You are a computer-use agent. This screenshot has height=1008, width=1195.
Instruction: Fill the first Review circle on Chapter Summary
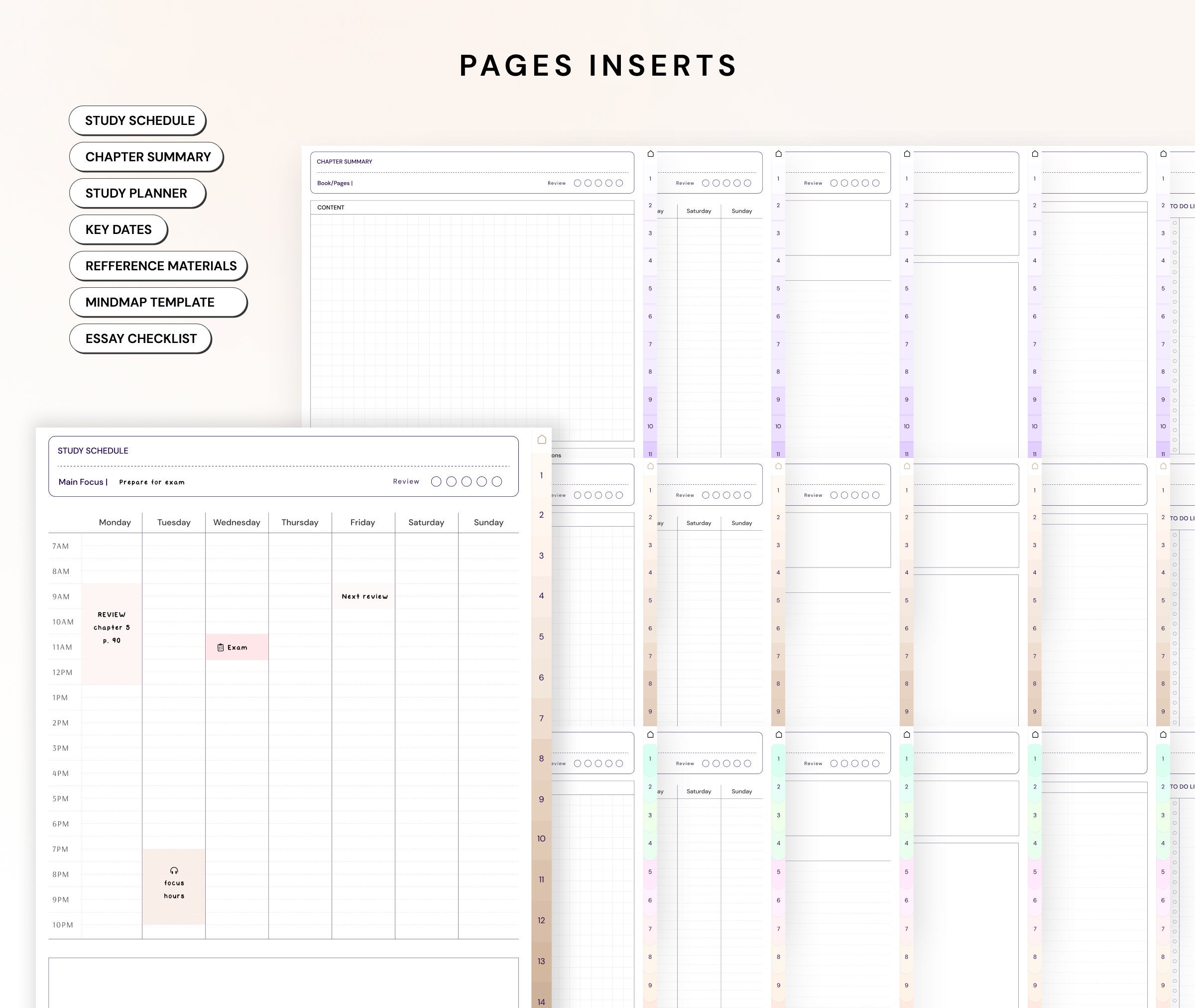578,183
